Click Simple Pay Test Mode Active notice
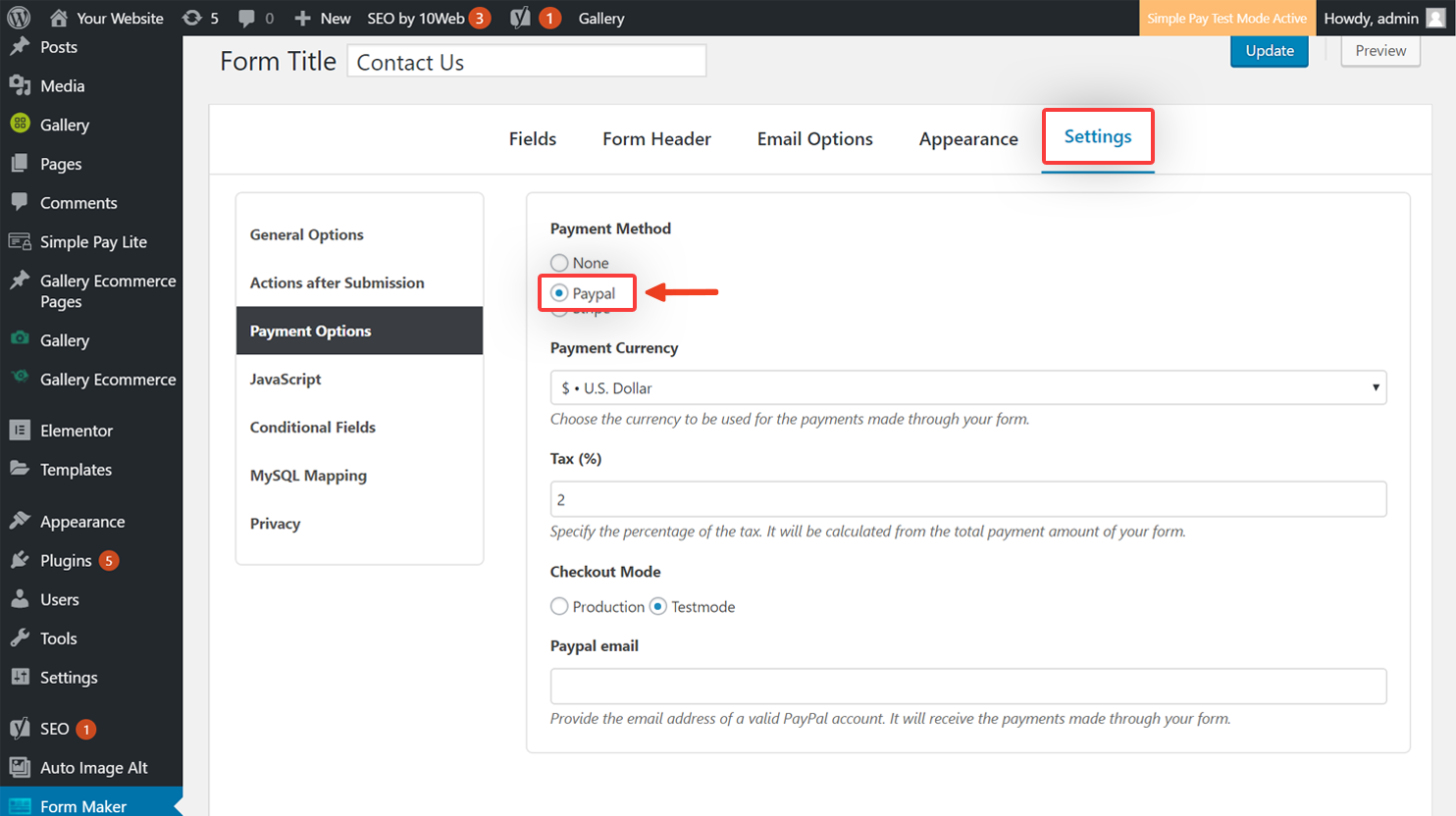 coord(1226,19)
